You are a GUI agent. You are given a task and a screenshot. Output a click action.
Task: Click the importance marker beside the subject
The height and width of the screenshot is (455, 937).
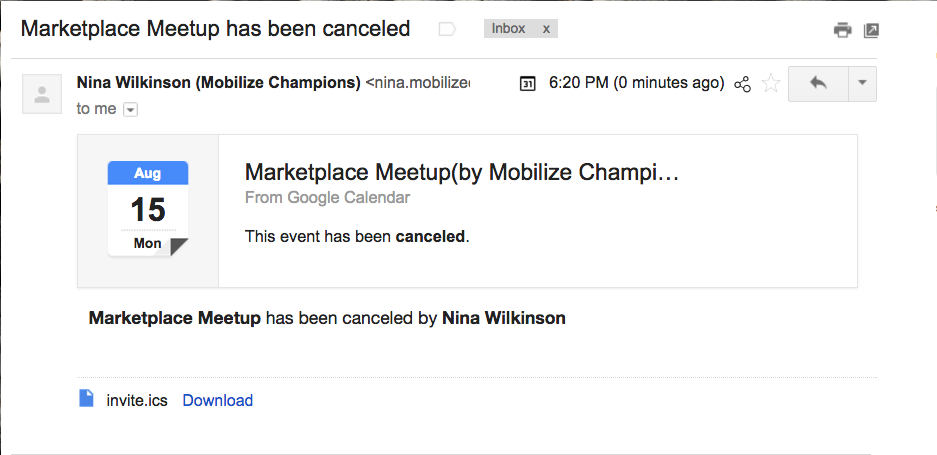(447, 29)
